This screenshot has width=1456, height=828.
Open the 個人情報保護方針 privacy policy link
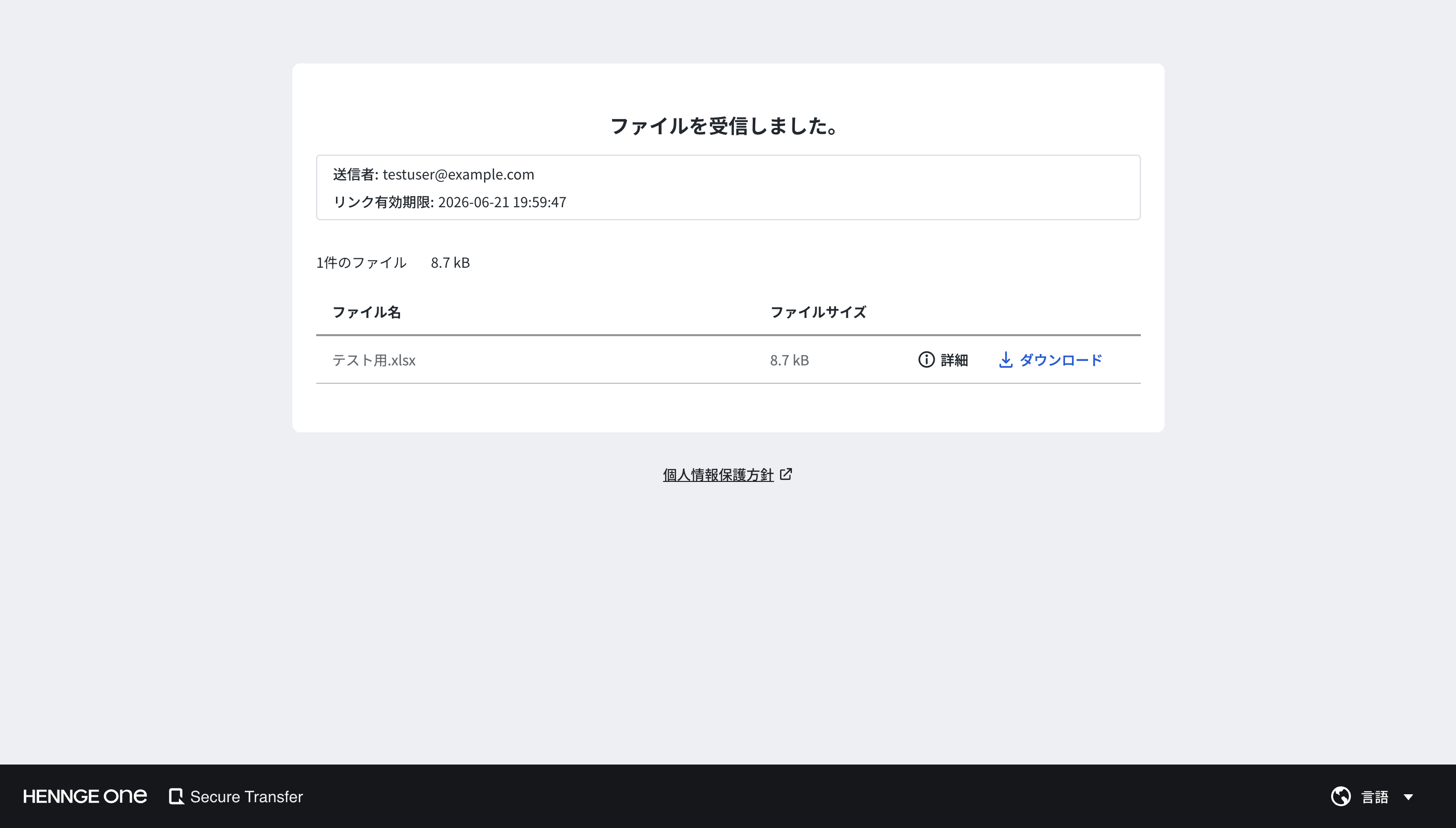pos(719,475)
